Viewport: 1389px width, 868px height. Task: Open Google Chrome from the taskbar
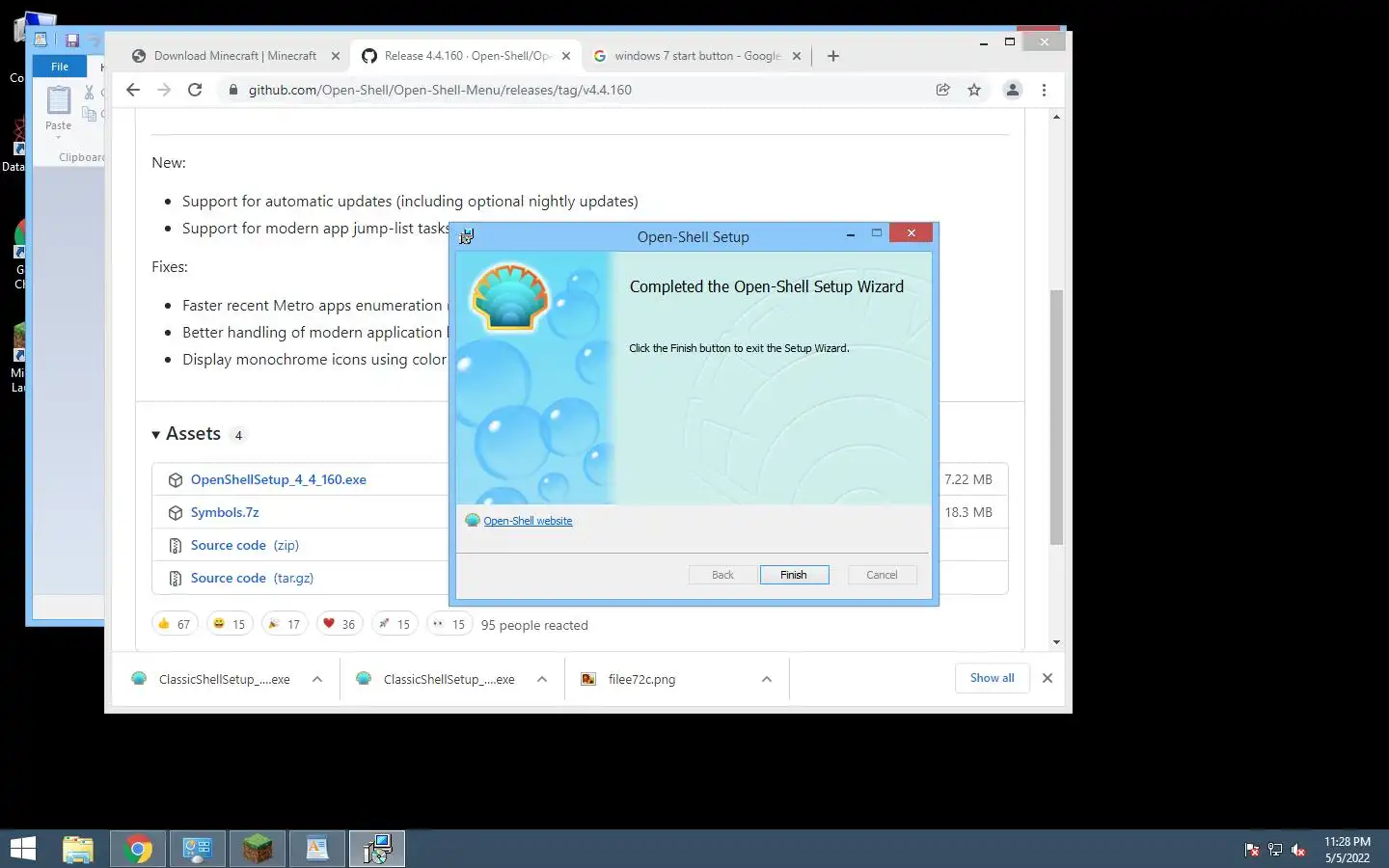click(x=138, y=849)
